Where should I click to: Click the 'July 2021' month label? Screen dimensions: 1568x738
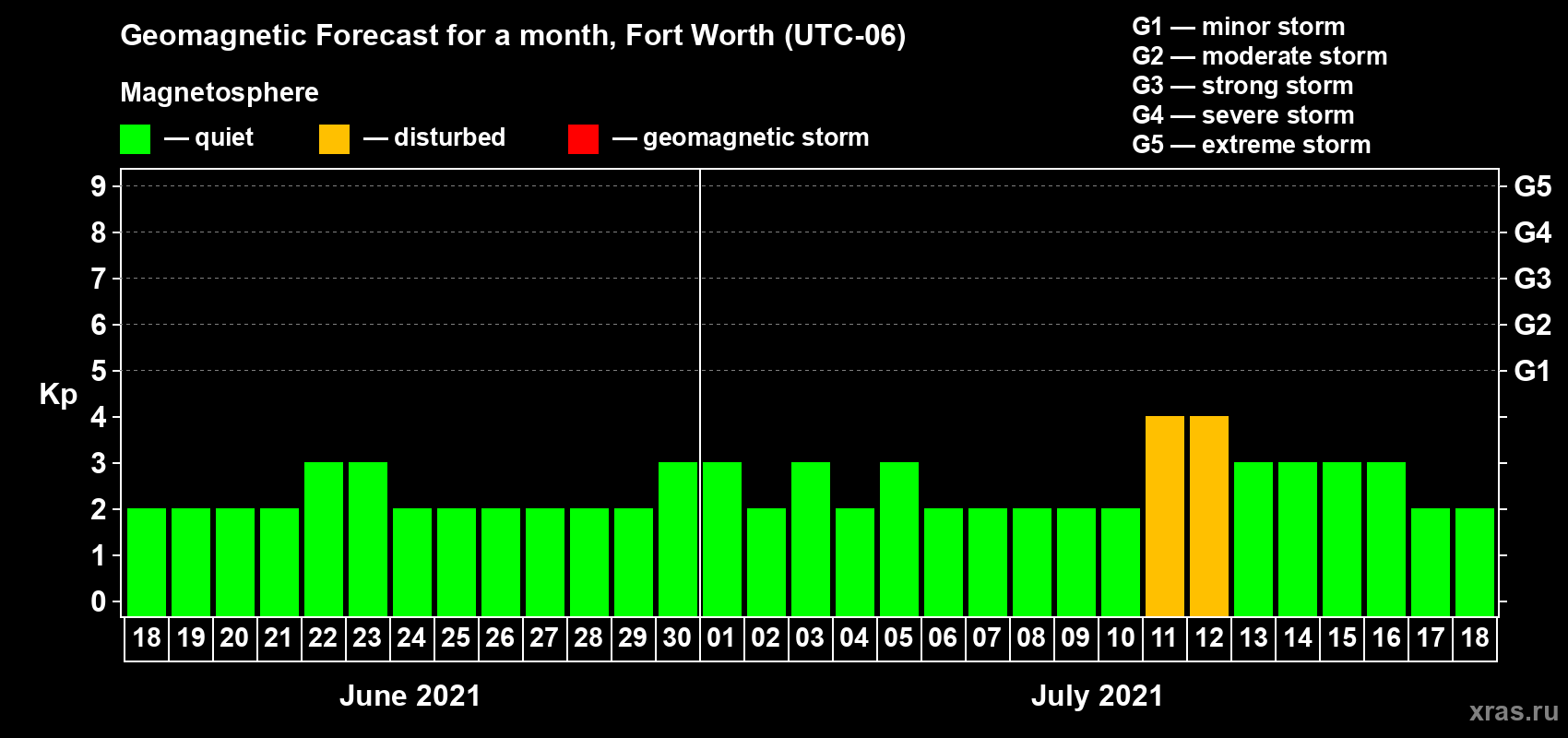coord(1098,696)
